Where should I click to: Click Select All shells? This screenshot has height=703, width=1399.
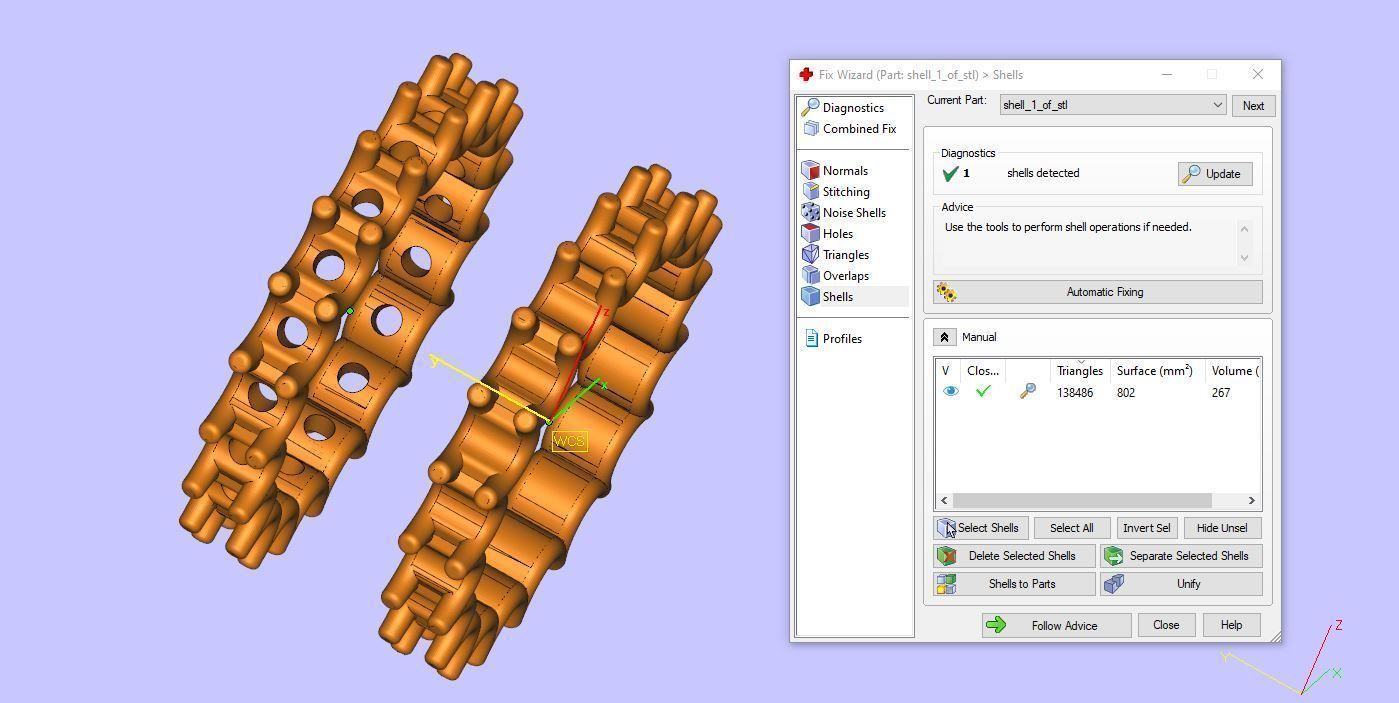pyautogui.click(x=1071, y=528)
